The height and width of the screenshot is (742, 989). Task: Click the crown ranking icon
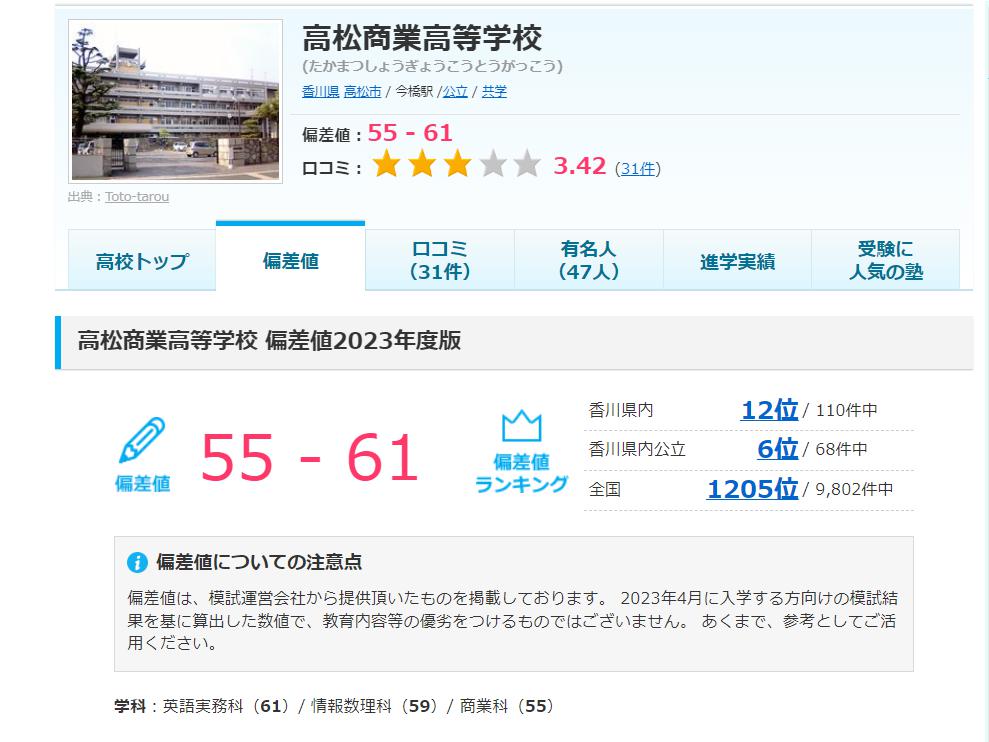521,427
